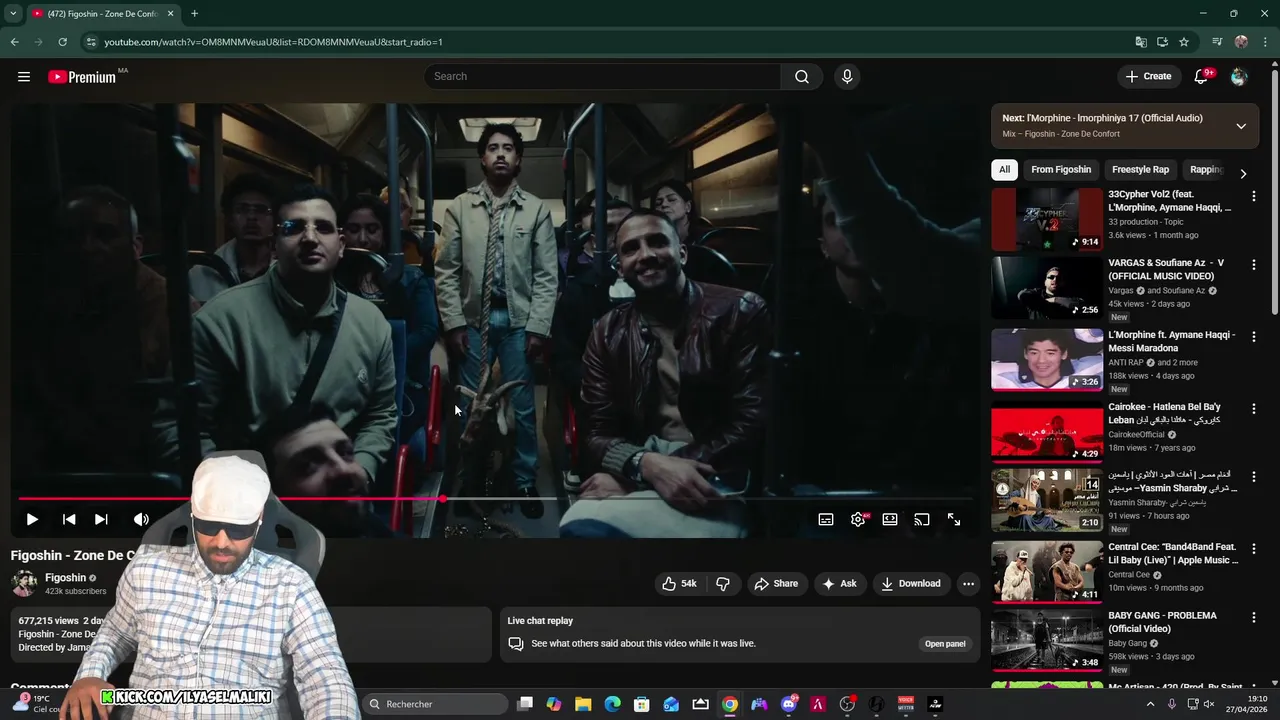
Task: Click the search magnifier button
Action: click(x=802, y=77)
